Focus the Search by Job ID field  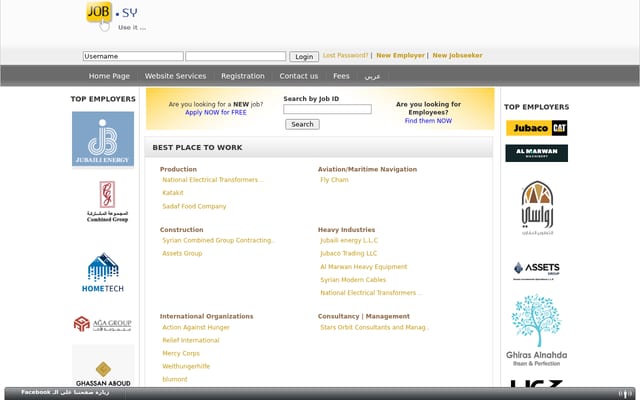coord(327,109)
